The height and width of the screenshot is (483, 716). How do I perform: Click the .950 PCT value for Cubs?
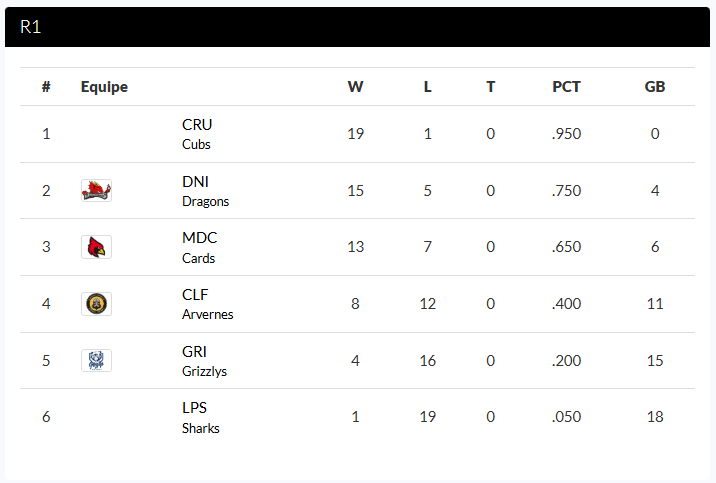[x=566, y=134]
